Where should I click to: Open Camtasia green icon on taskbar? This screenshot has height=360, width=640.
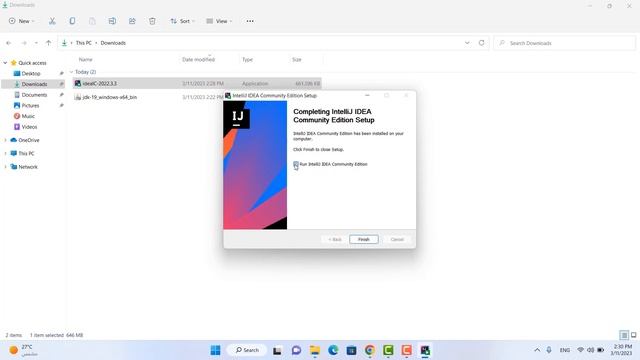click(x=388, y=350)
